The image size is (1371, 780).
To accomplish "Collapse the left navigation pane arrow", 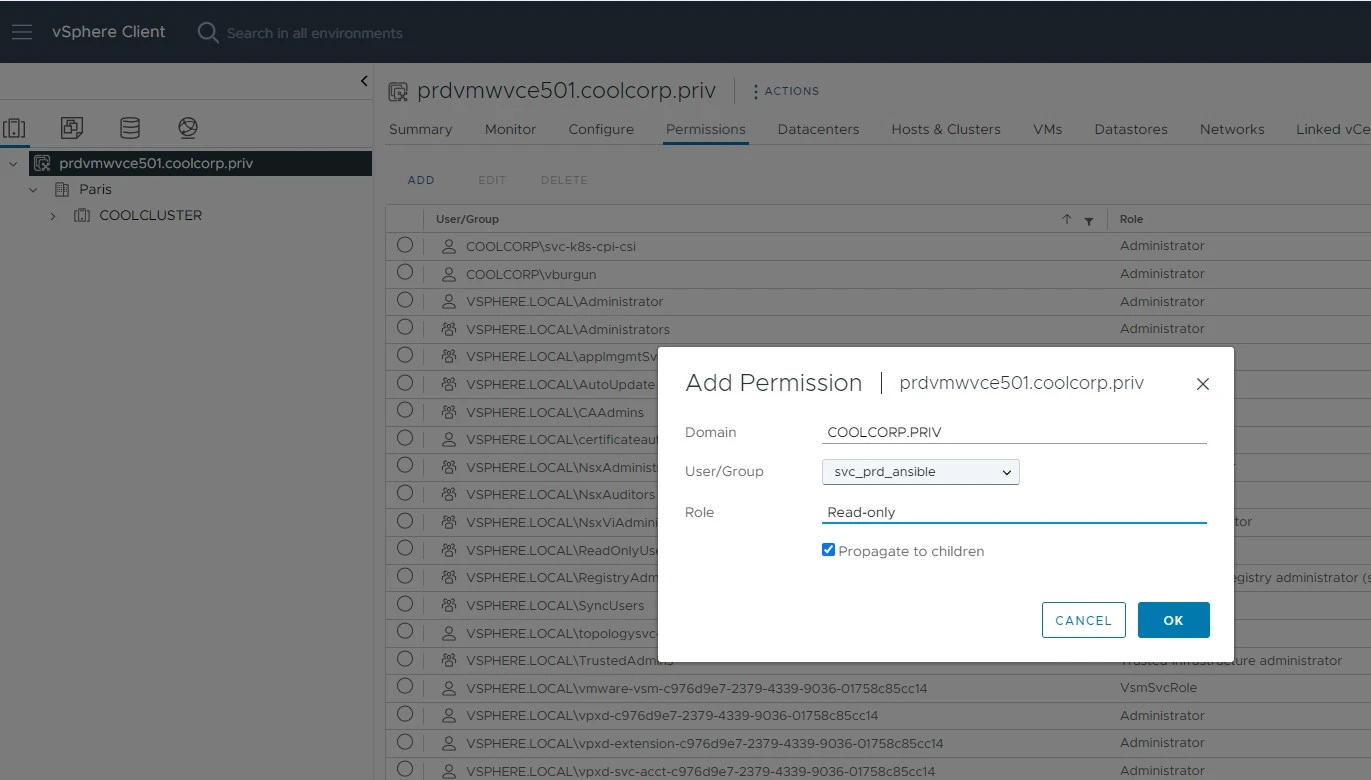I will pos(364,81).
